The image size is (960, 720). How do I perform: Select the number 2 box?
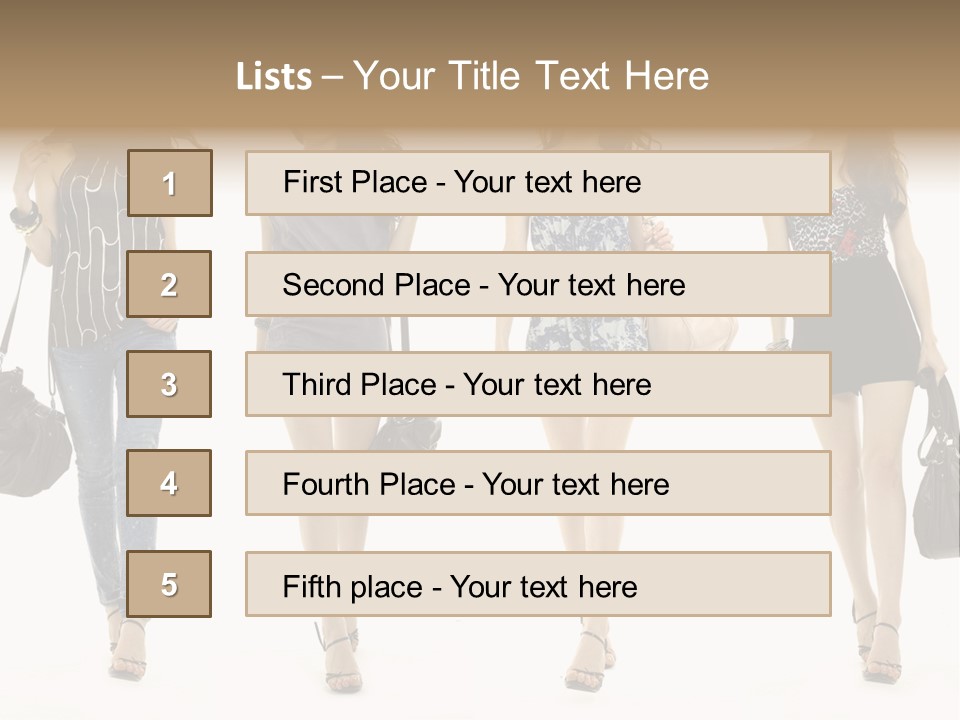(x=169, y=284)
